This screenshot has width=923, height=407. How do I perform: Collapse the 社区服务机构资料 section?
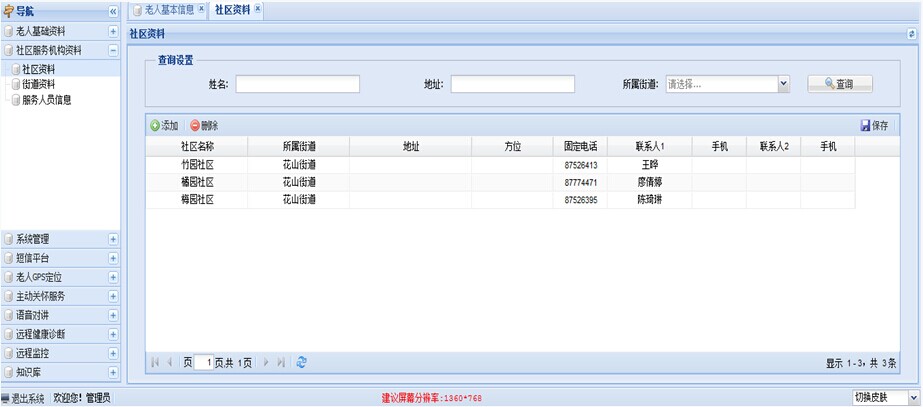[113, 50]
